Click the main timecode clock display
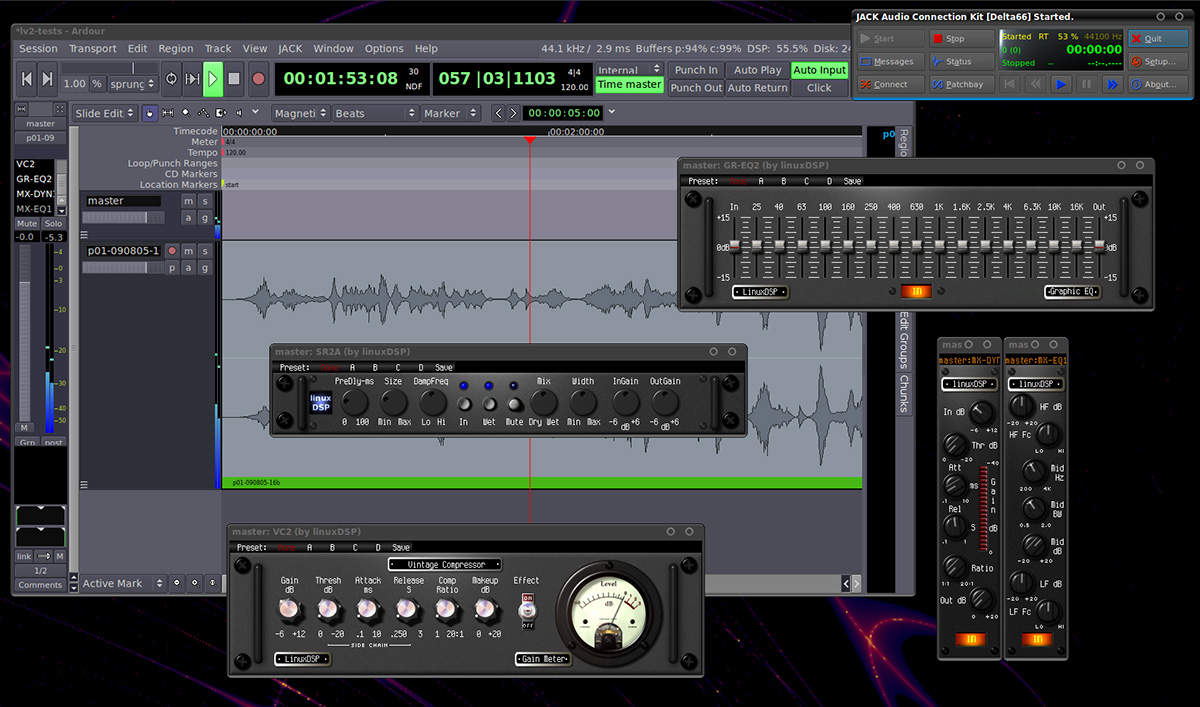 click(340, 78)
